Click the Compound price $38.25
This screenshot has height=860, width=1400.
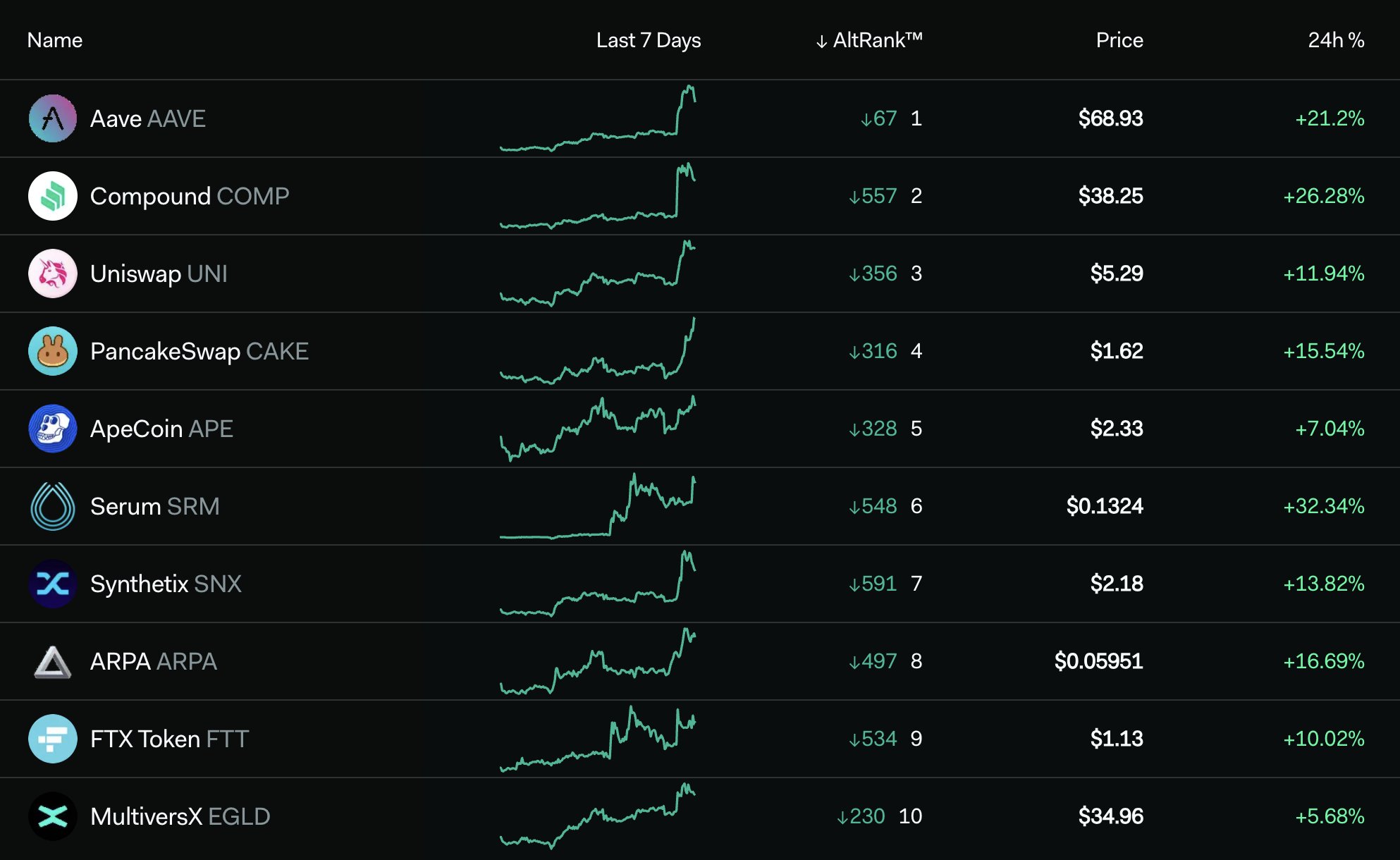tap(1110, 196)
